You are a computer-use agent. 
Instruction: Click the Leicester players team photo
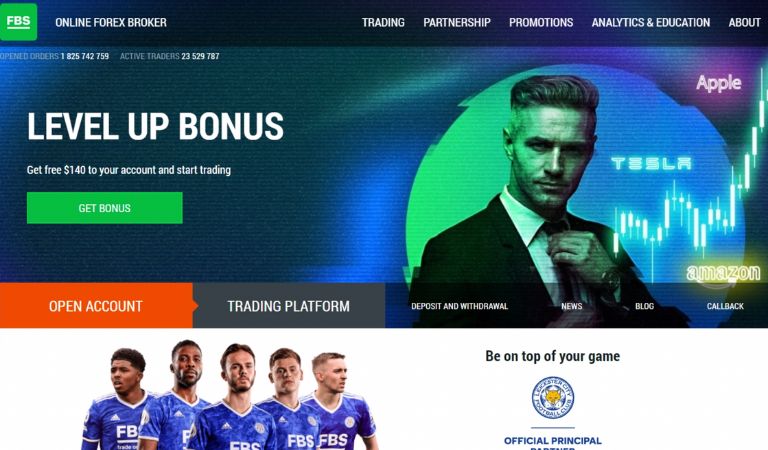pyautogui.click(x=229, y=395)
